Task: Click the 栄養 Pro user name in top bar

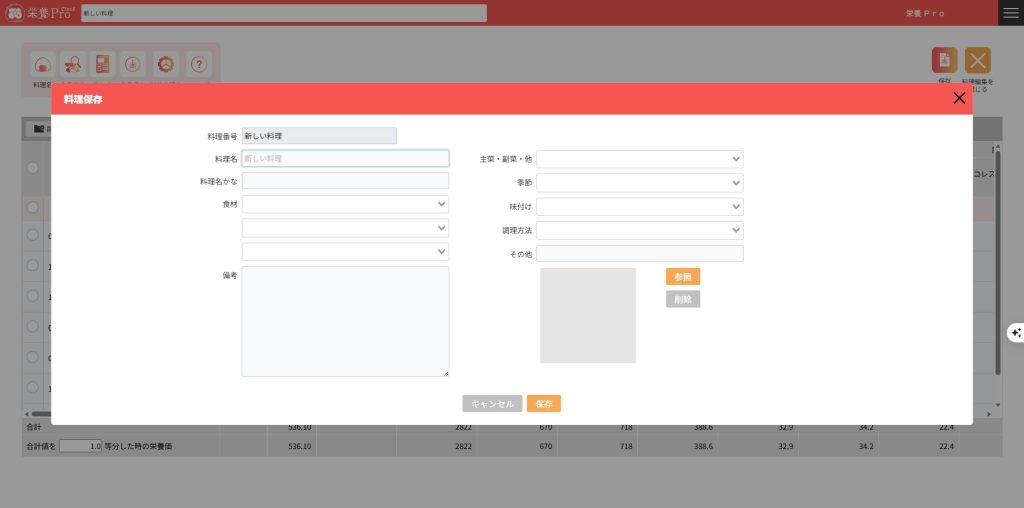Action: click(x=925, y=13)
